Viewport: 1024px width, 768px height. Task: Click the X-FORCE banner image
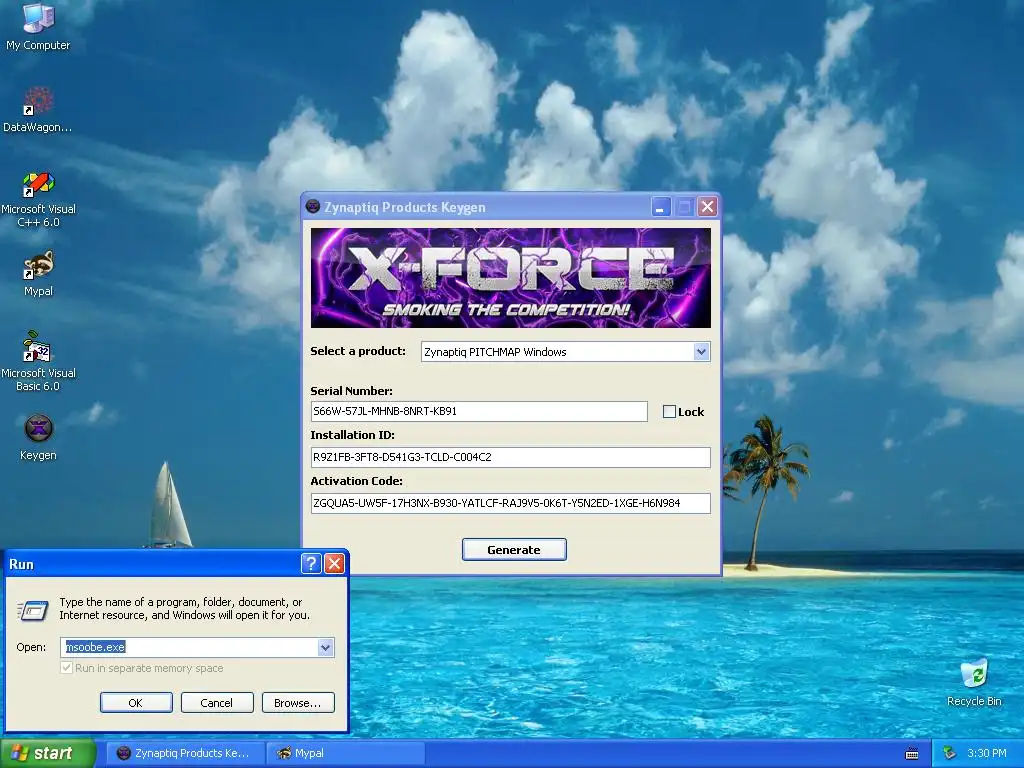click(x=511, y=278)
